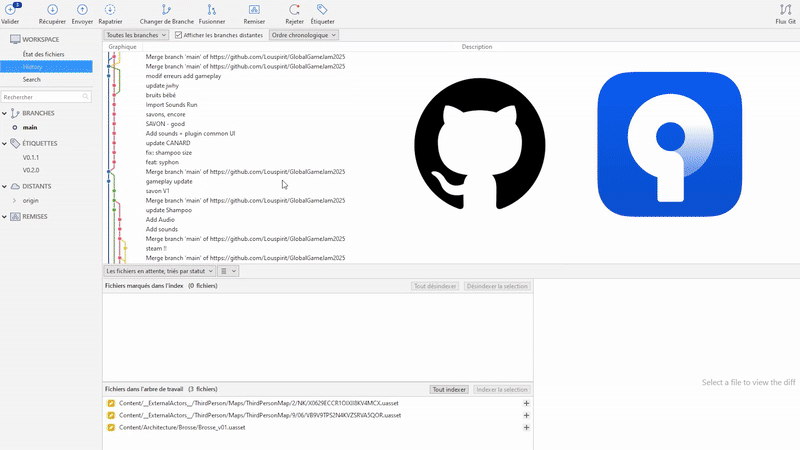Click the Valider commit icon
800x450 pixels.
tap(10, 9)
